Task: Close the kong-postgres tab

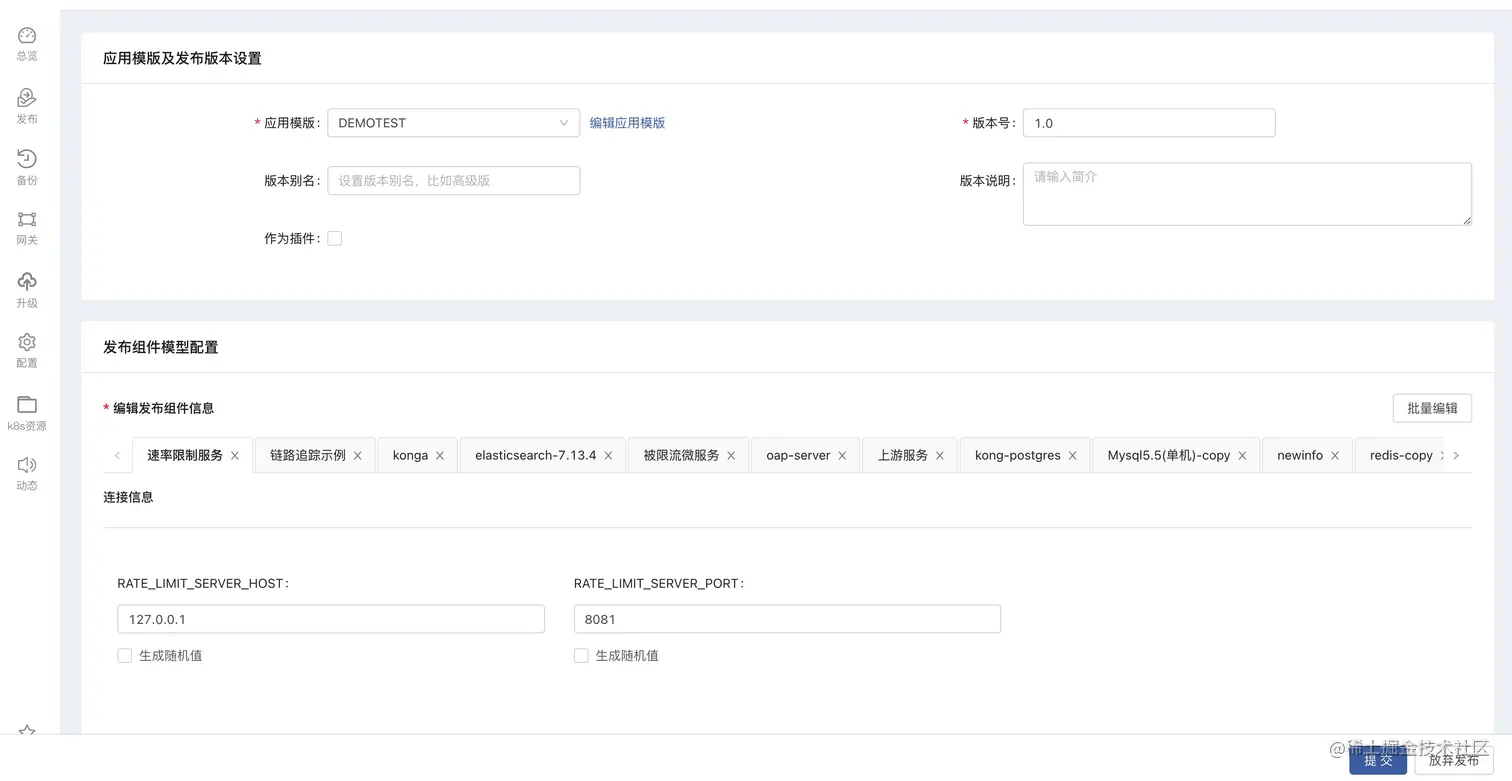Action: tap(1073, 456)
